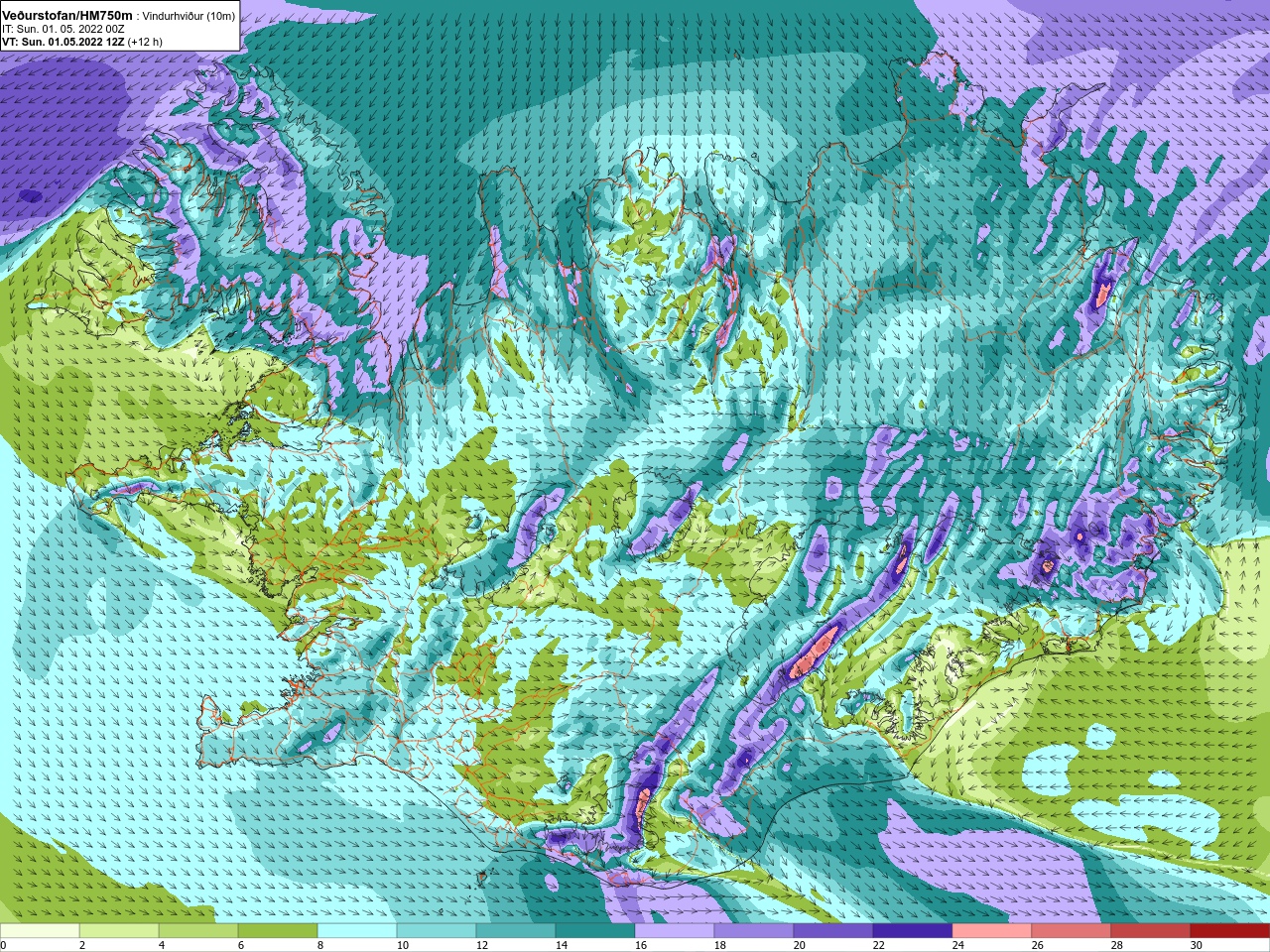Image resolution: width=1270 pixels, height=952 pixels.
Task: Click the VT: Sun. 01.05.2022 12Z line
Action: click(x=82, y=42)
